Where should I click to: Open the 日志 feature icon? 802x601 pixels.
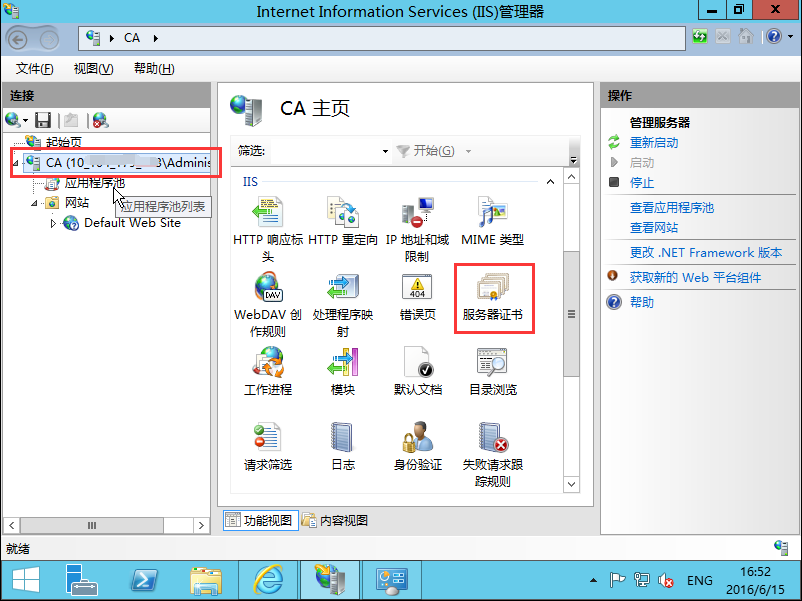(342, 445)
